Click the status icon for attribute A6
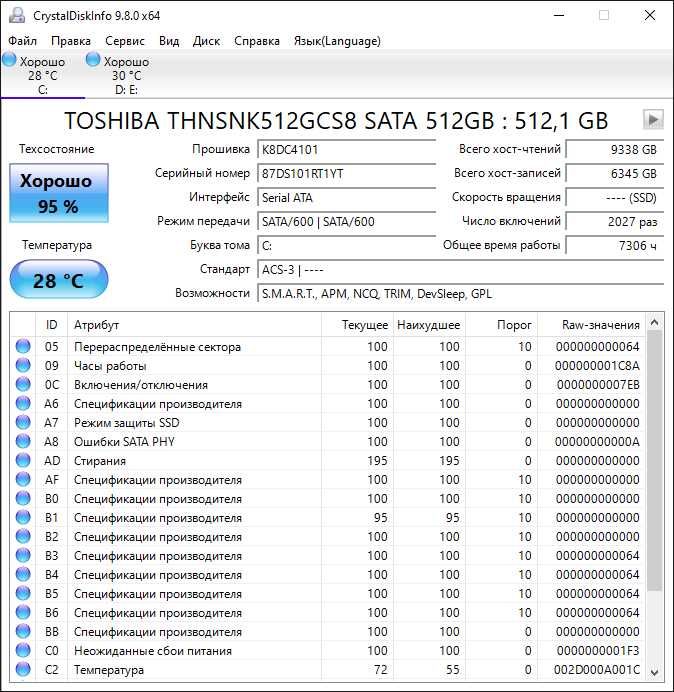The image size is (674, 692). pyautogui.click(x=23, y=403)
